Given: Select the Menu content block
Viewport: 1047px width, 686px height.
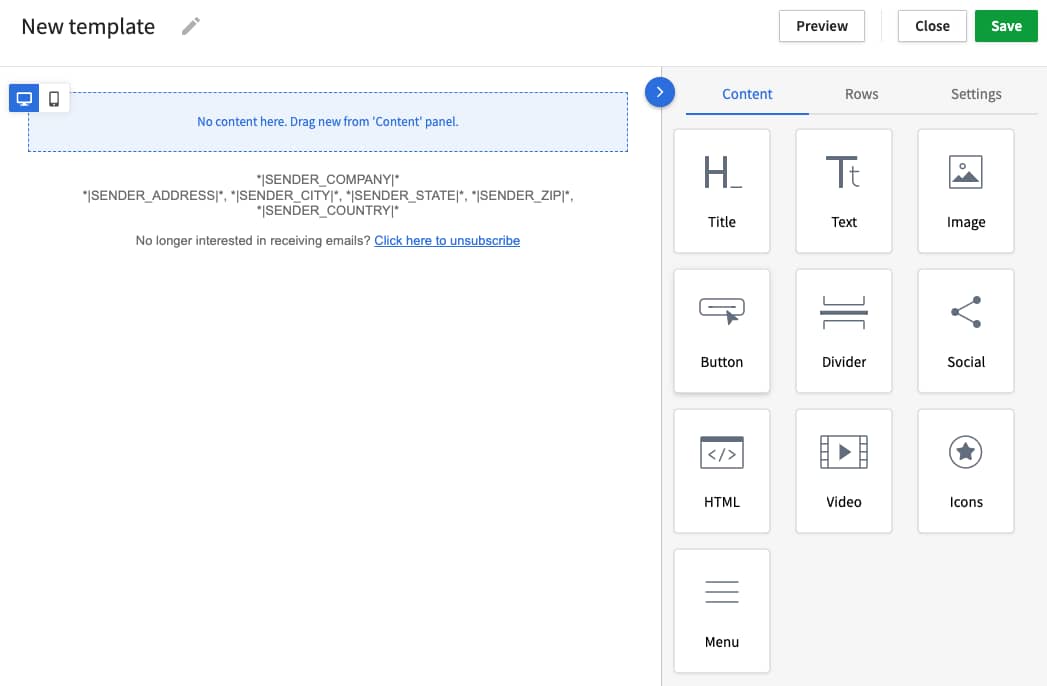Looking at the screenshot, I should [722, 611].
